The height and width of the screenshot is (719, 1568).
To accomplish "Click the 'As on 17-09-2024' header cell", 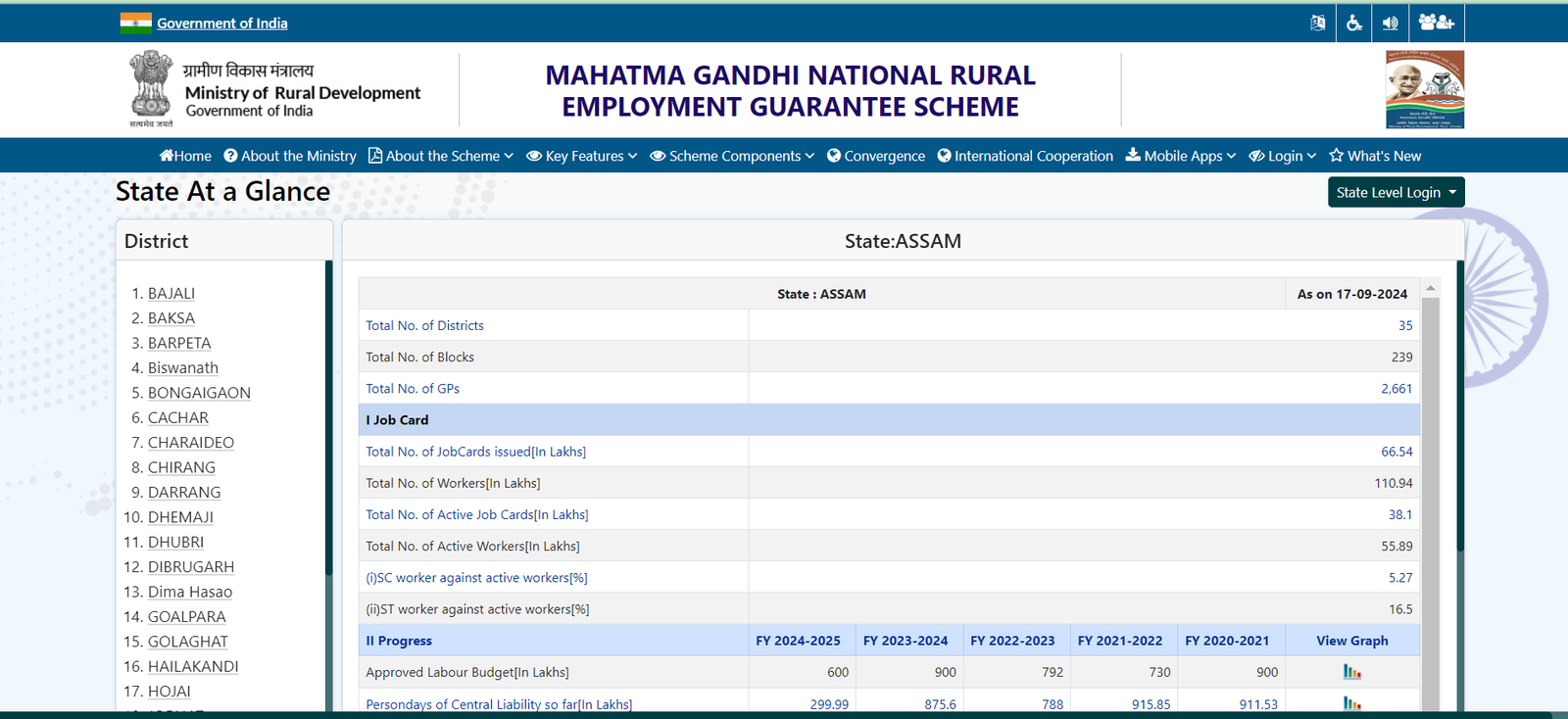I will tap(1352, 294).
